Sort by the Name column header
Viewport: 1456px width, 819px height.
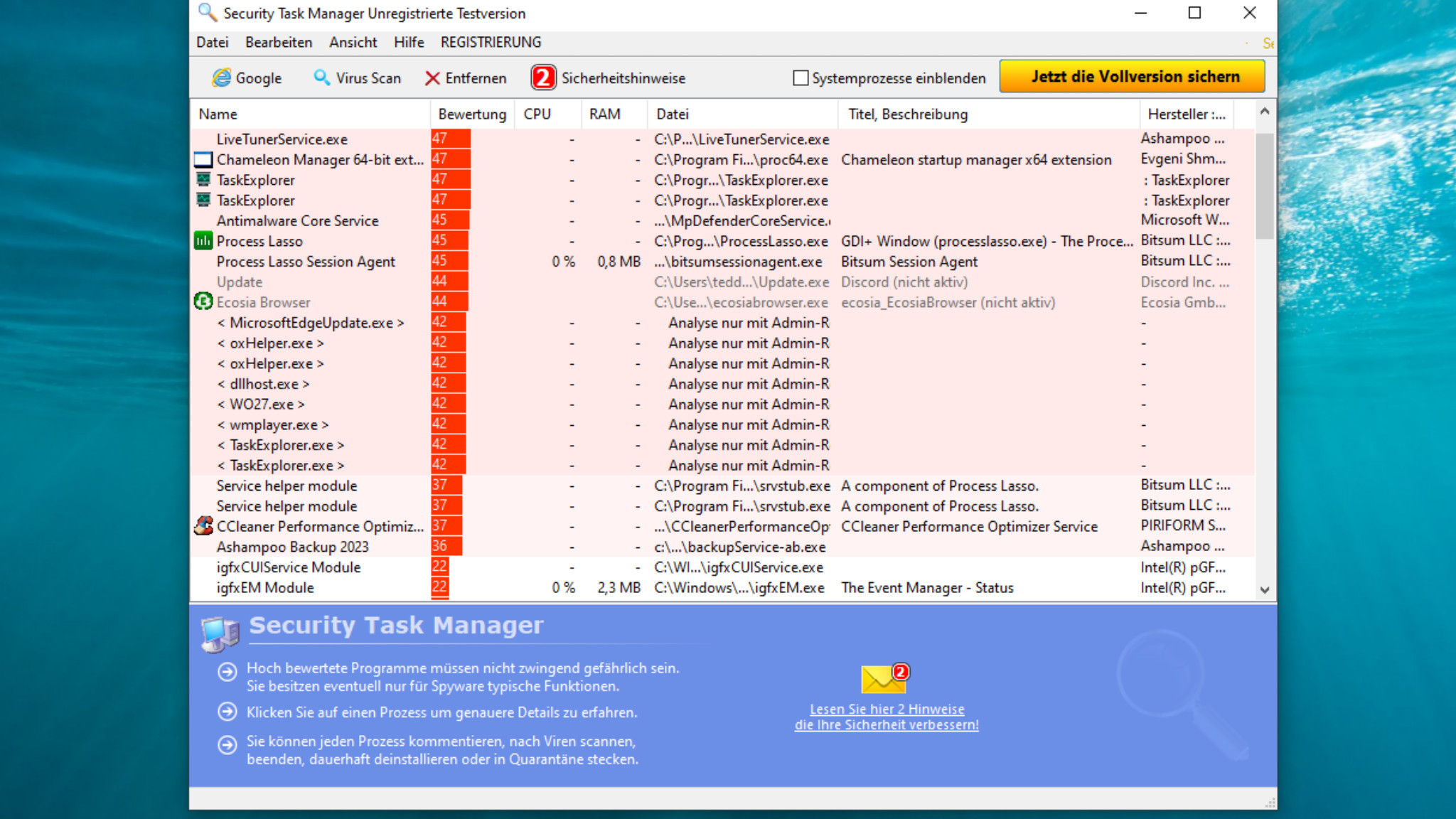coord(310,114)
